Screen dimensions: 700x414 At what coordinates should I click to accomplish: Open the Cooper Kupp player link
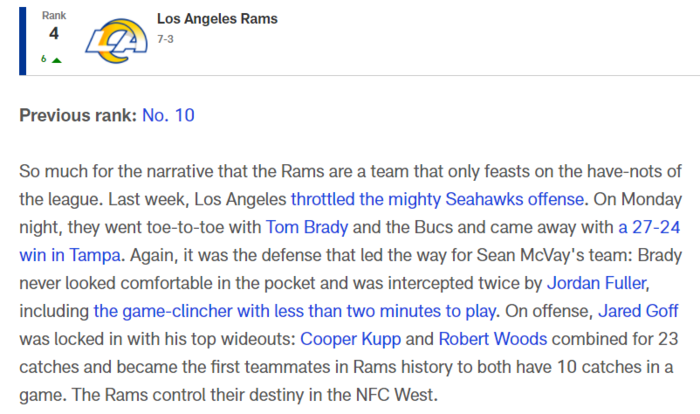pos(350,339)
